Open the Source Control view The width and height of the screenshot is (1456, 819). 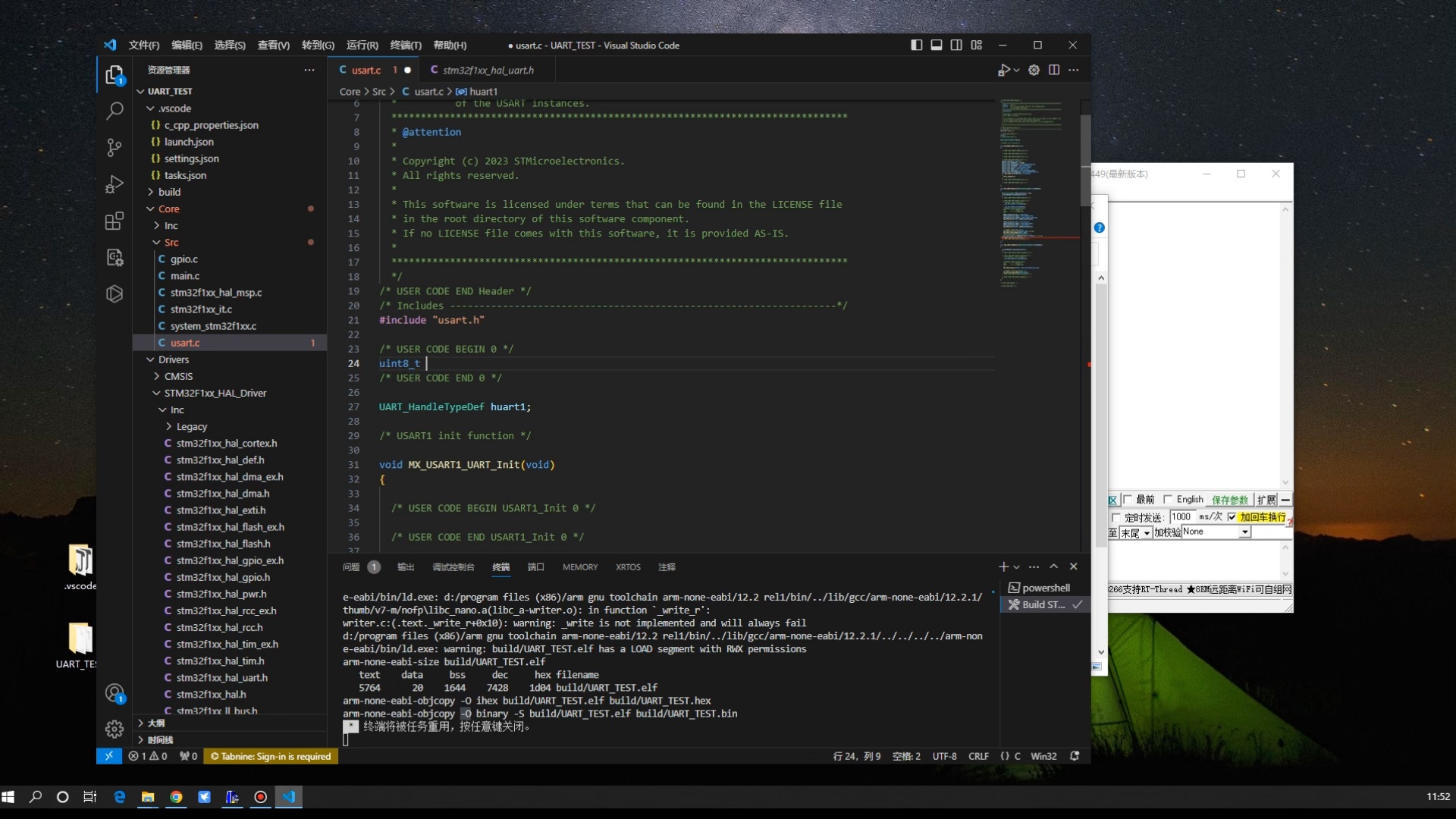pos(115,147)
